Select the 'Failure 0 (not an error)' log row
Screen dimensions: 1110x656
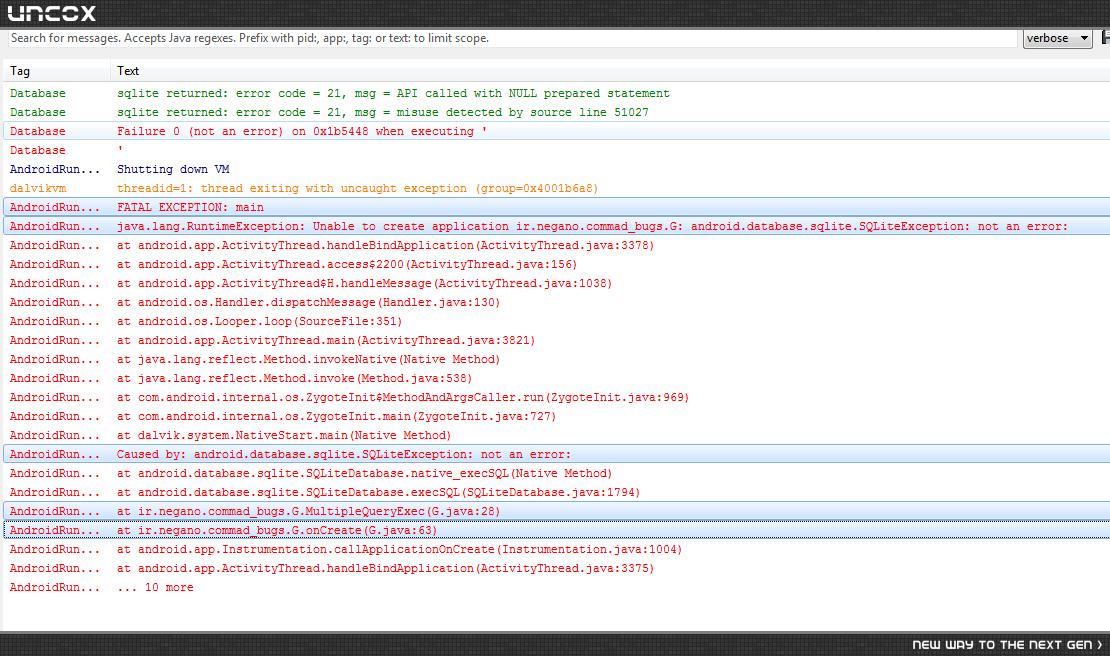point(556,132)
